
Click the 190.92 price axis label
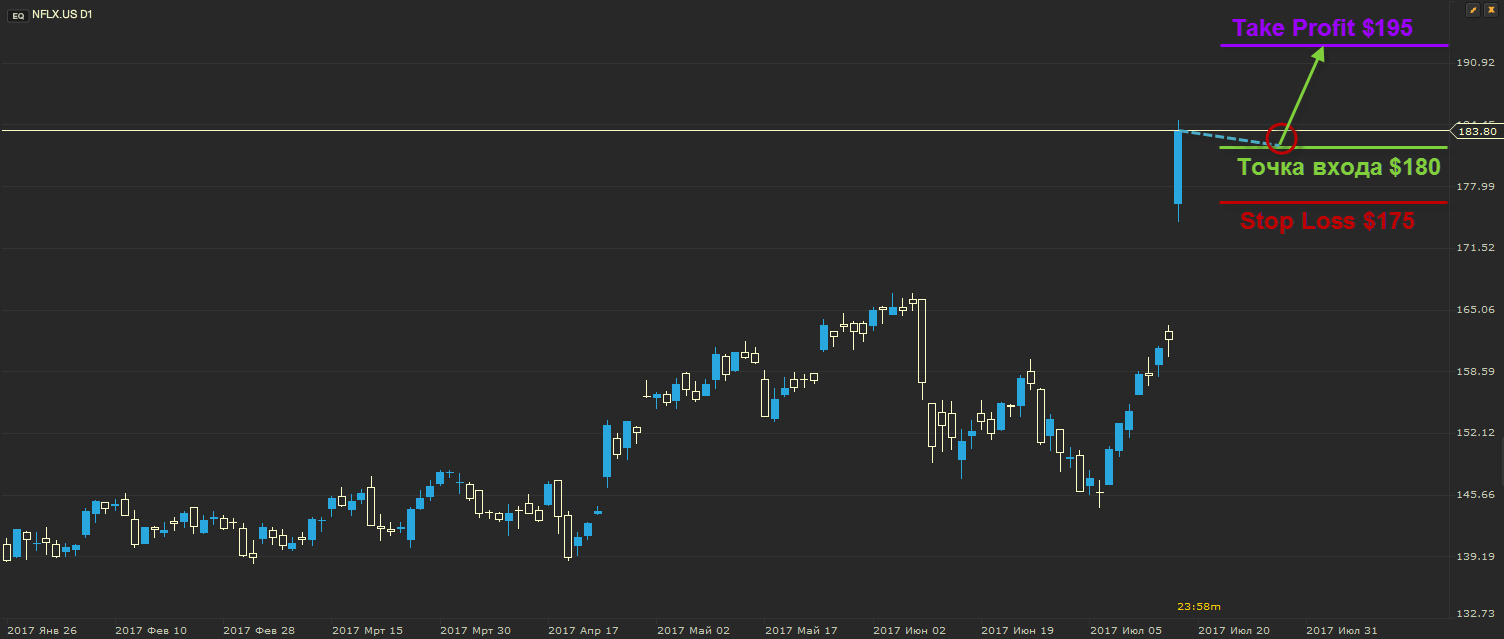point(1475,63)
